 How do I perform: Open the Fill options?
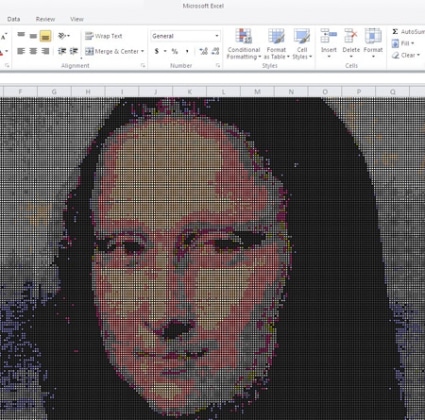(403, 43)
